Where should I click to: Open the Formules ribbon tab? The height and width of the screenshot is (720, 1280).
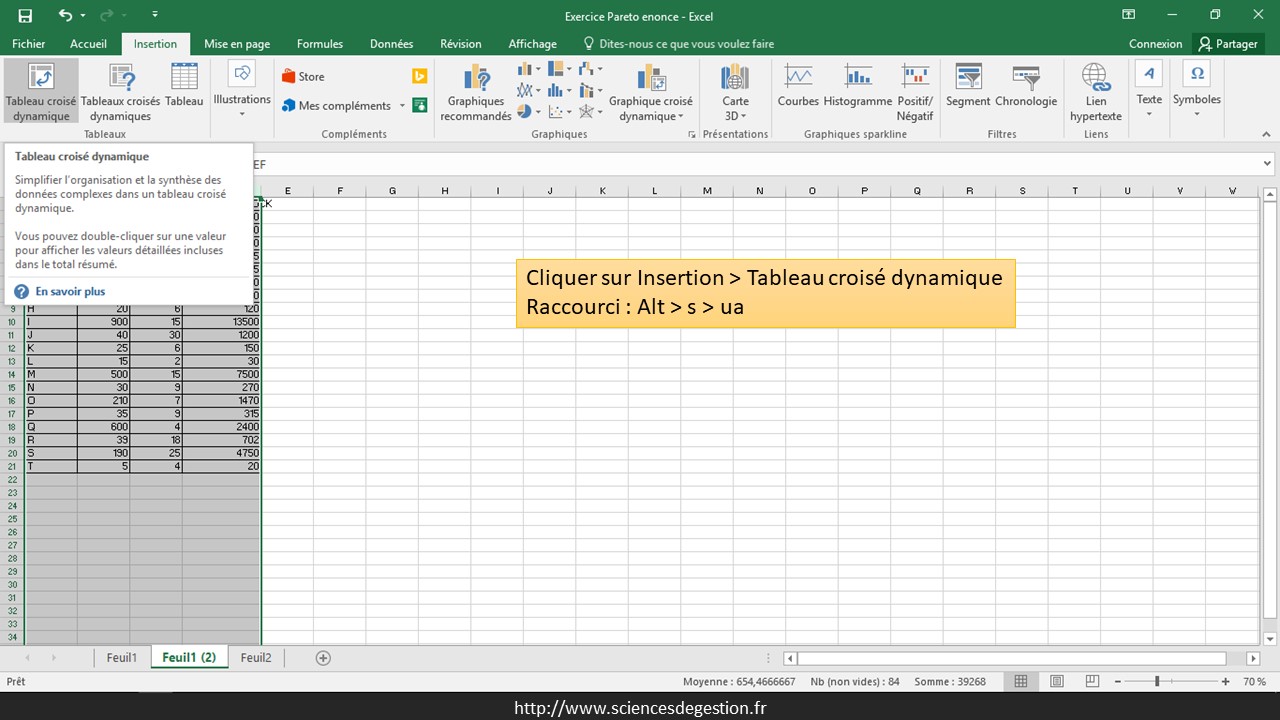320,44
